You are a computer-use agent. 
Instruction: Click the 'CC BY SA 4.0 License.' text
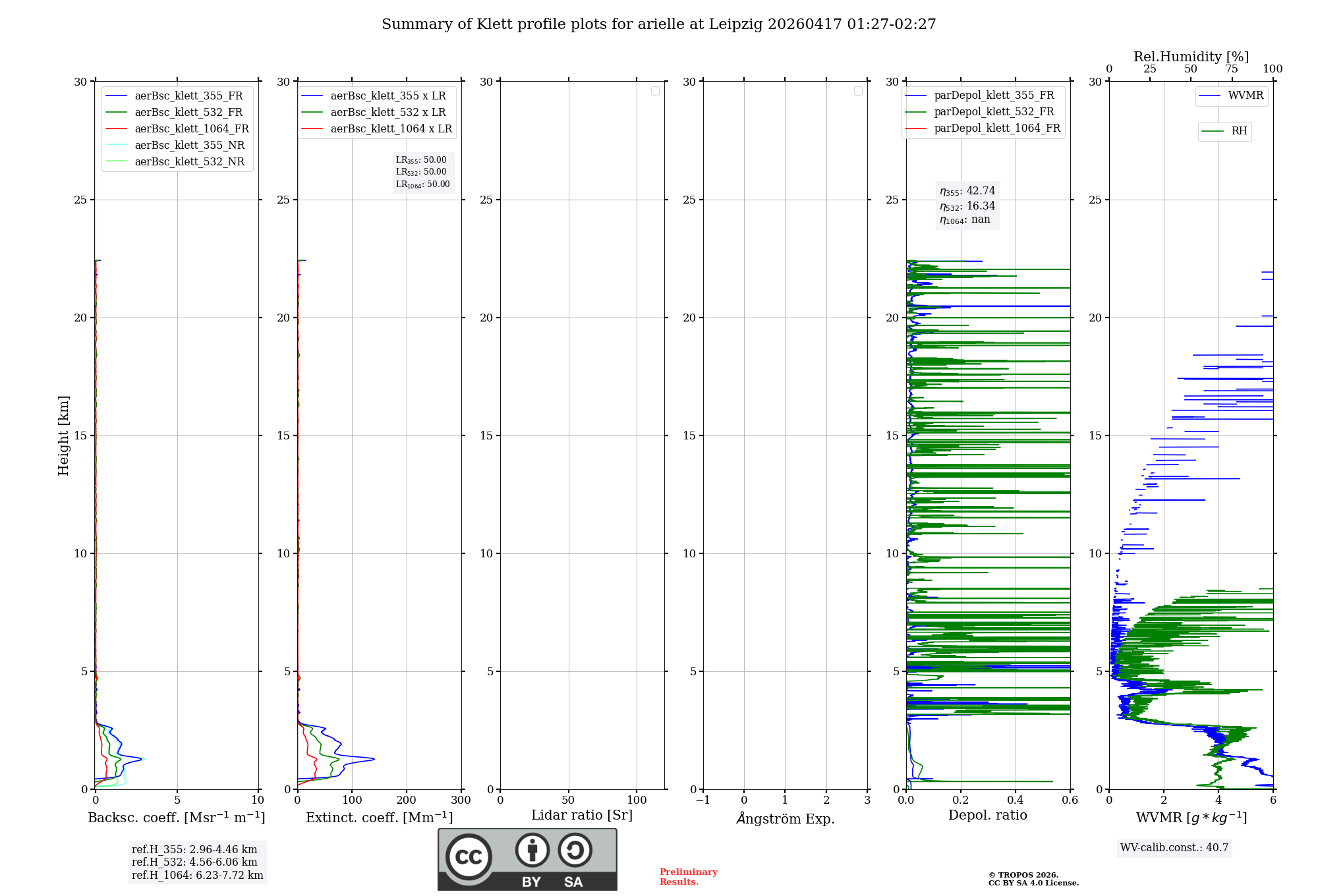pyautogui.click(x=1033, y=883)
